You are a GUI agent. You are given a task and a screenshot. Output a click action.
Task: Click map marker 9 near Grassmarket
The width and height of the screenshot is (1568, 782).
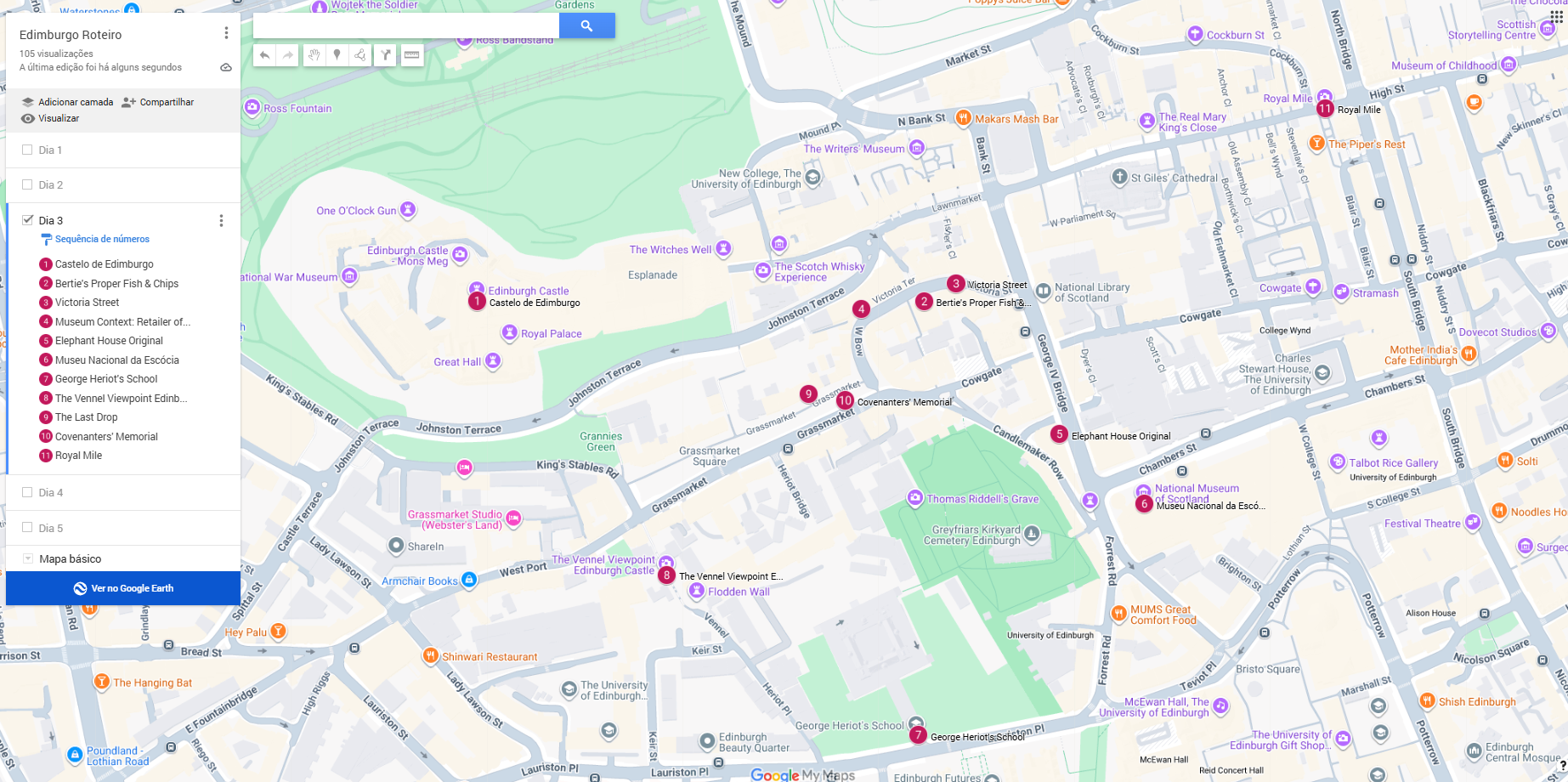point(808,394)
